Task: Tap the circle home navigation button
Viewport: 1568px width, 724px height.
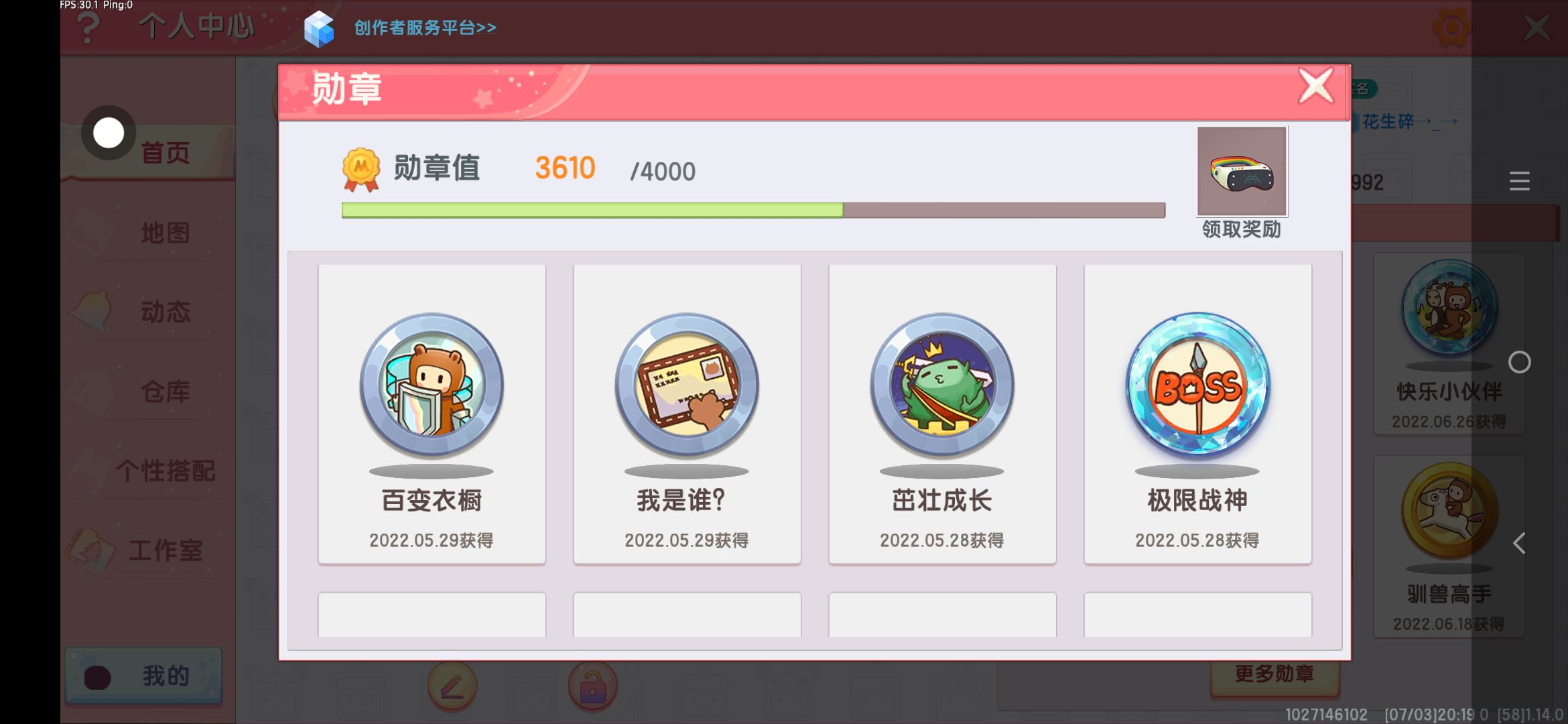Action: pyautogui.click(x=1519, y=362)
